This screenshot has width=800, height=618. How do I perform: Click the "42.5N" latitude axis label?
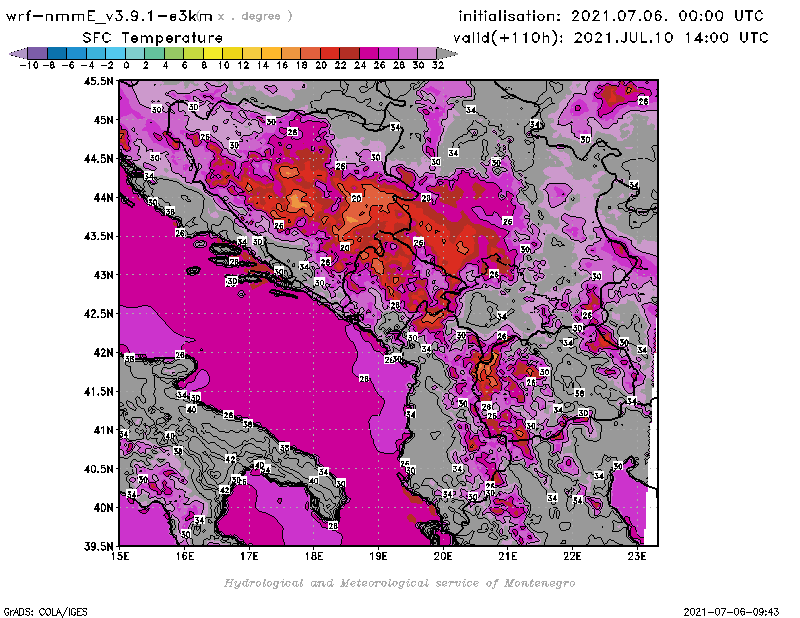98,314
